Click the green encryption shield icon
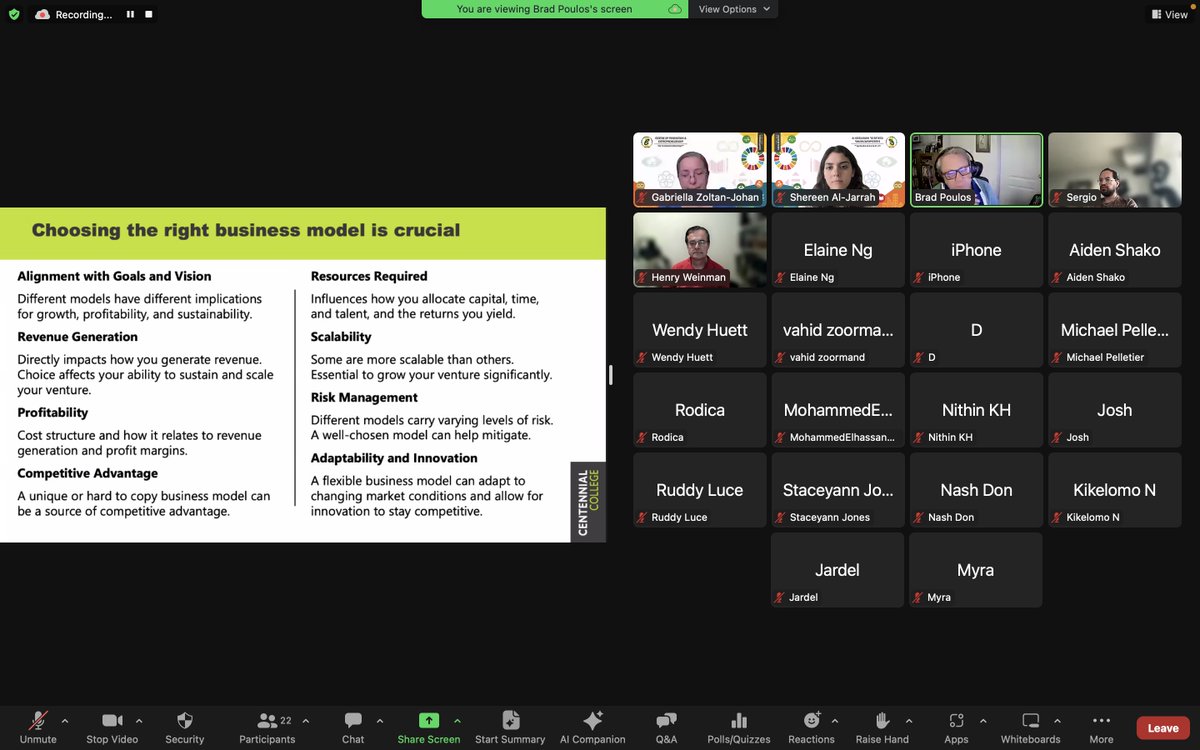 coord(14,15)
